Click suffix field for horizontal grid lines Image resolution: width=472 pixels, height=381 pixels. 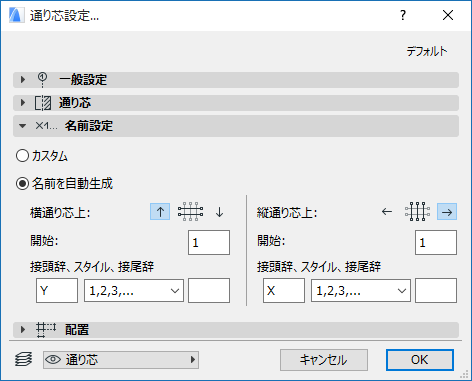(209, 291)
